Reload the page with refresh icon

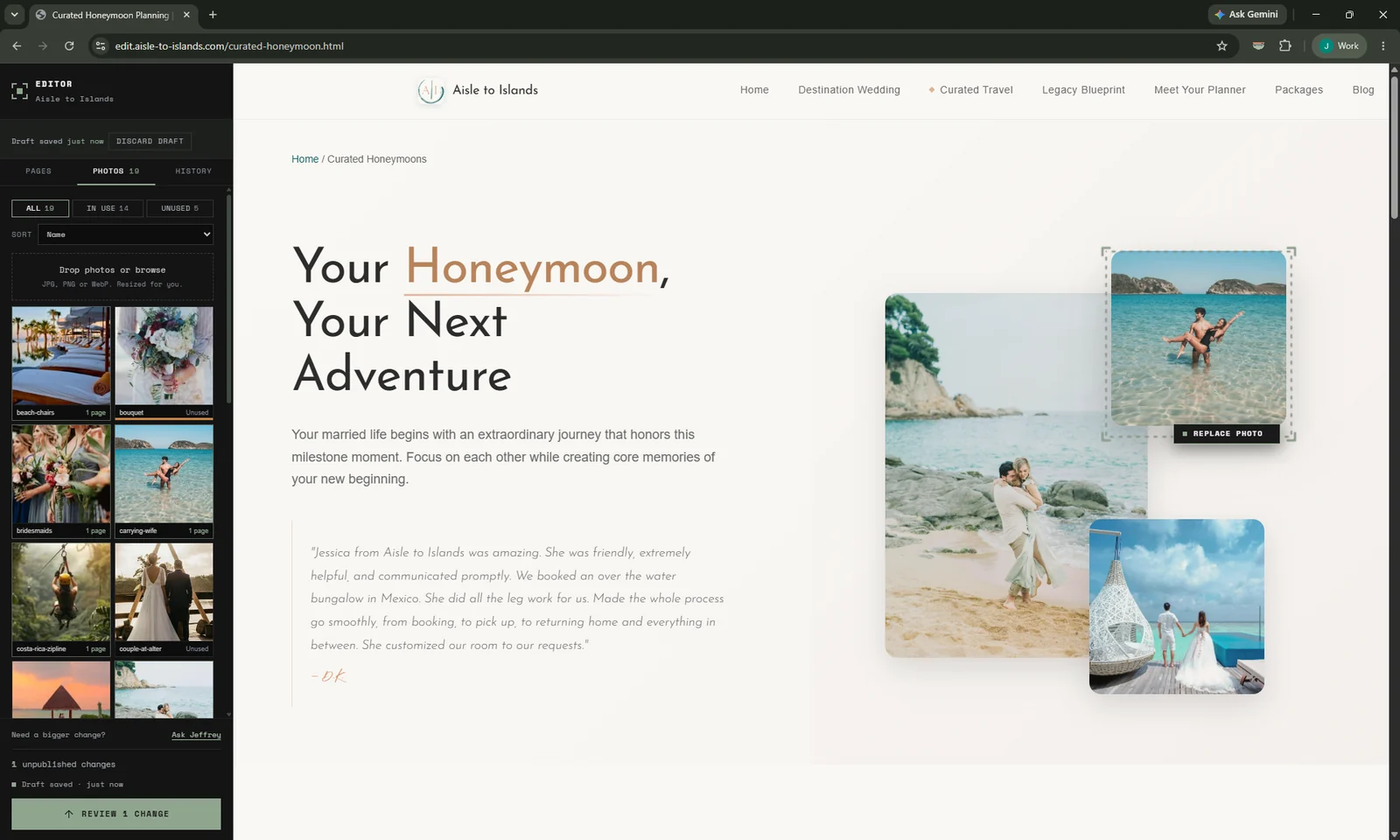click(69, 45)
